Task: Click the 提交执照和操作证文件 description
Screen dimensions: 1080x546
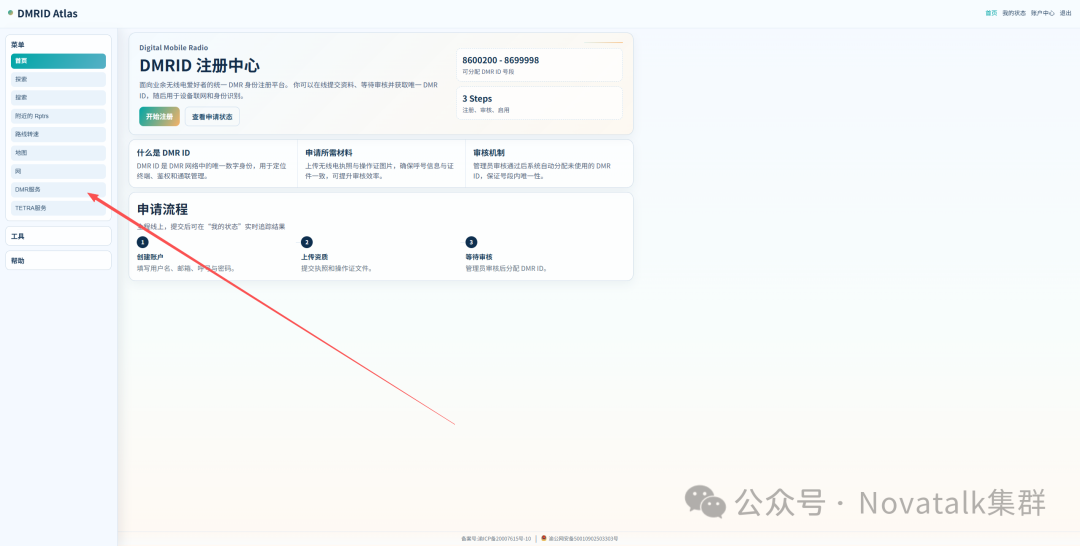Action: tap(337, 269)
